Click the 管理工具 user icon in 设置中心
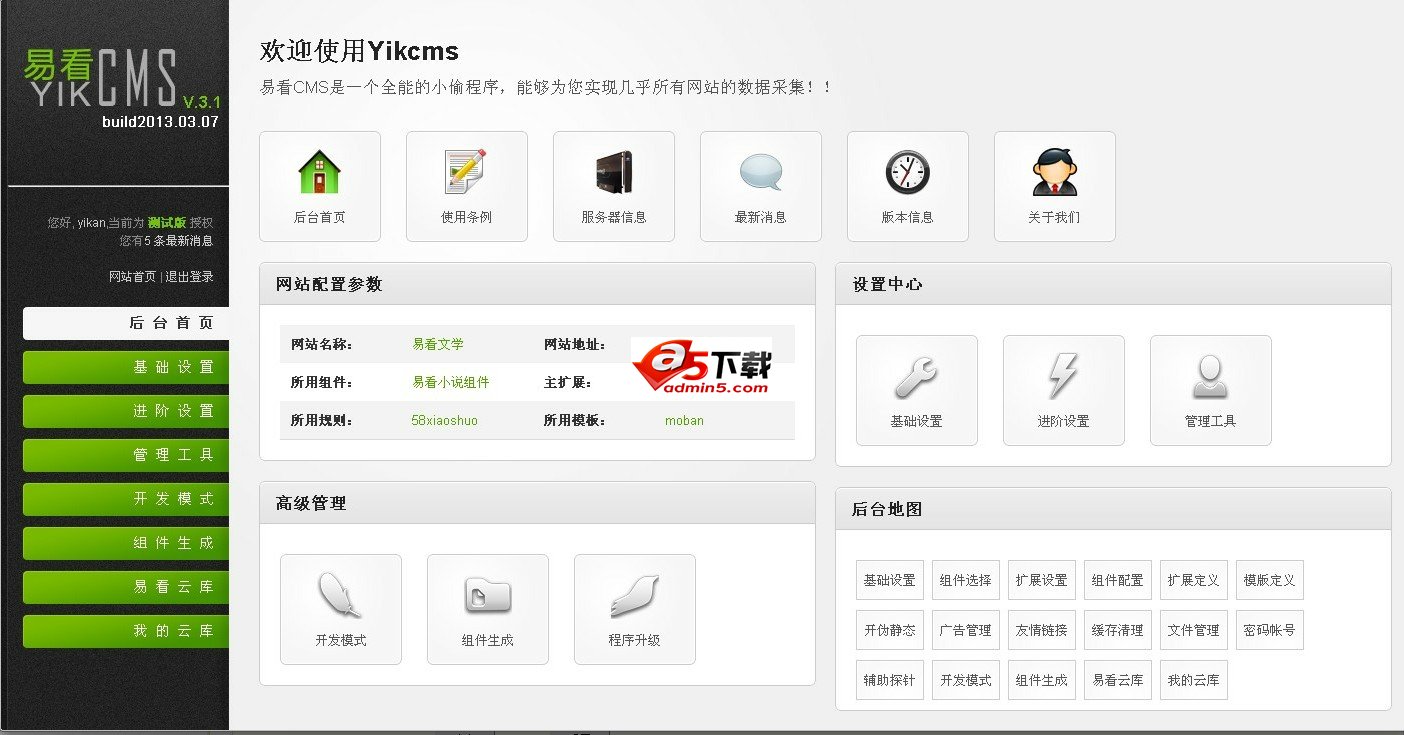Viewport: 1404px width, 735px height. point(1211,390)
